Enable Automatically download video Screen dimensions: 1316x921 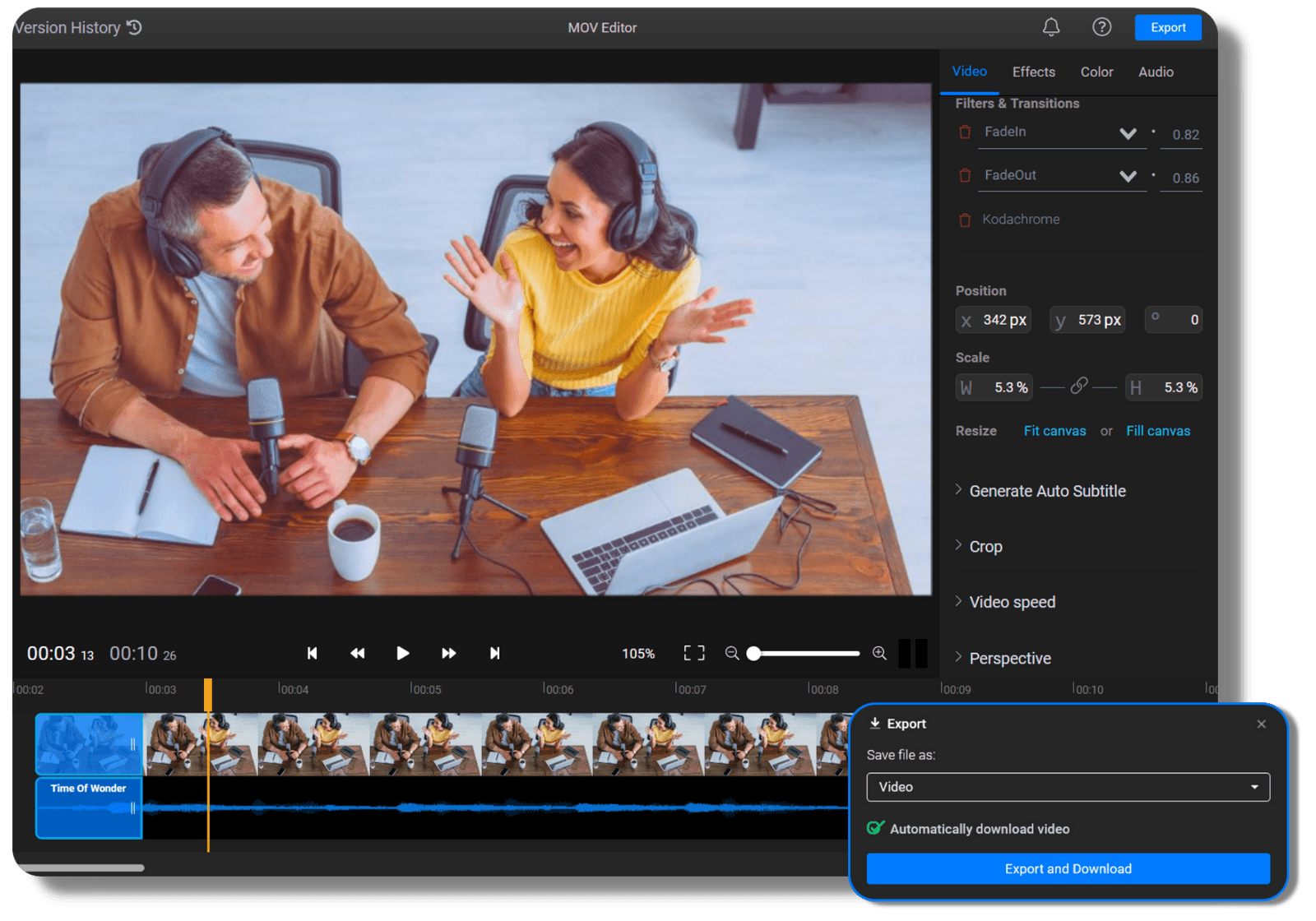pos(874,828)
